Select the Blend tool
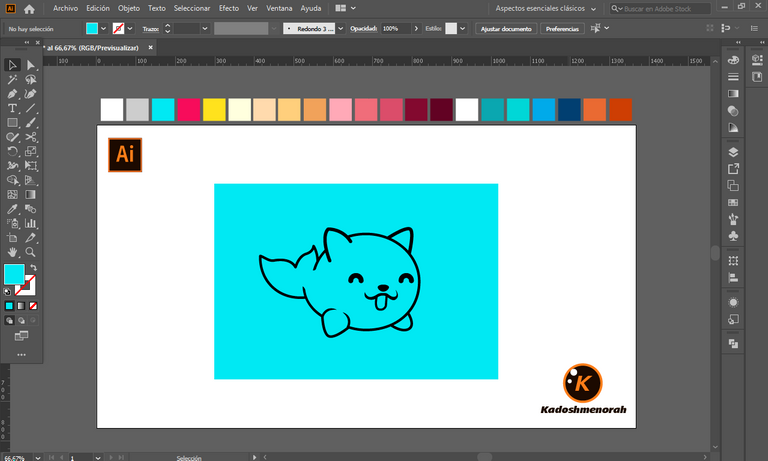768x461 pixels. point(30,209)
